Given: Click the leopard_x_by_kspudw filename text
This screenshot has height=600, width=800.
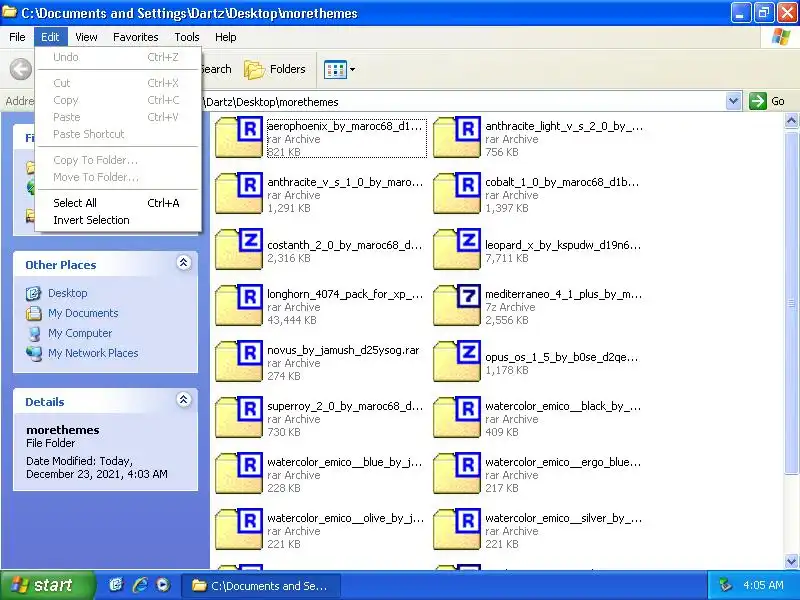Looking at the screenshot, I should (x=563, y=245).
